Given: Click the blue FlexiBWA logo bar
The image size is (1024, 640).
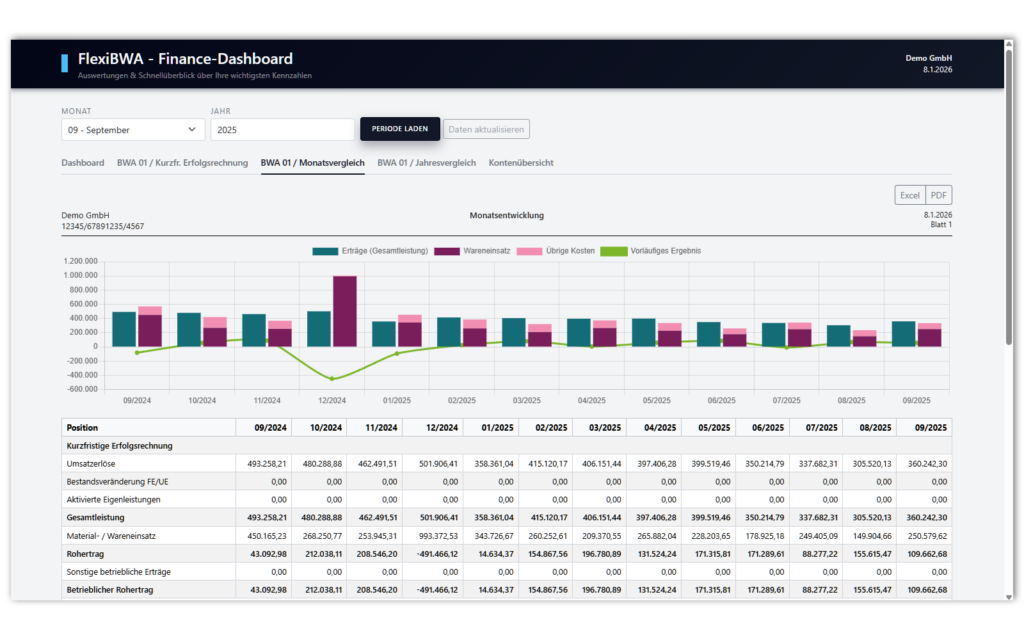Looking at the screenshot, I should click(65, 63).
